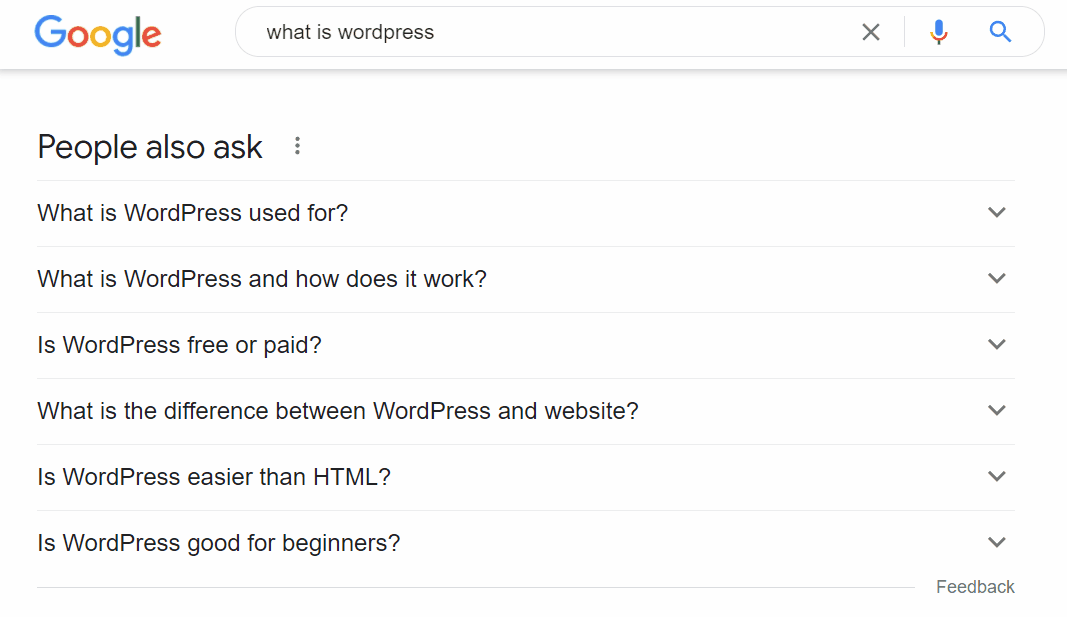Start voice search with the microphone icon
The width and height of the screenshot is (1067, 617).
click(x=938, y=32)
